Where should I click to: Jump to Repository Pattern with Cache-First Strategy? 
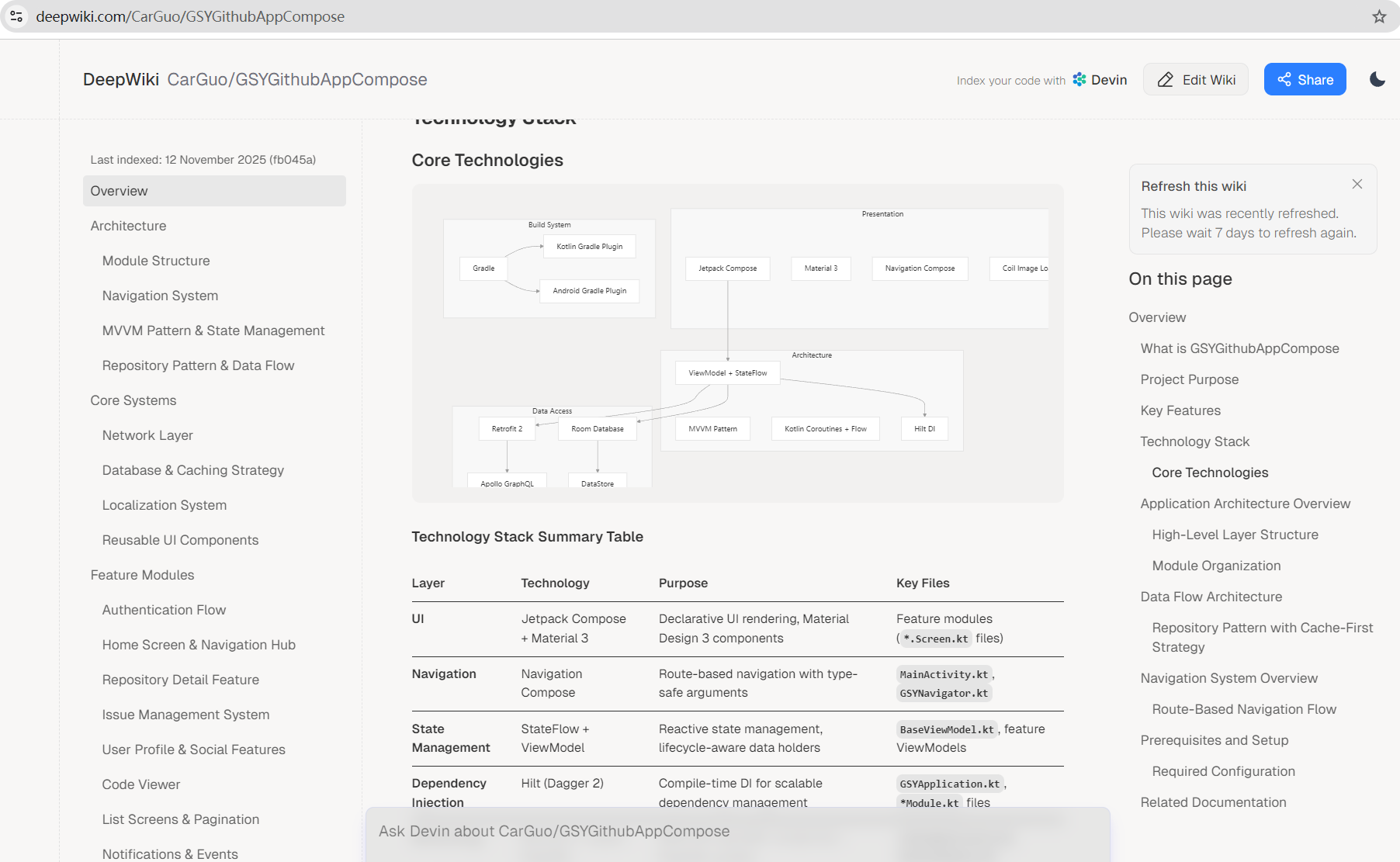1263,637
